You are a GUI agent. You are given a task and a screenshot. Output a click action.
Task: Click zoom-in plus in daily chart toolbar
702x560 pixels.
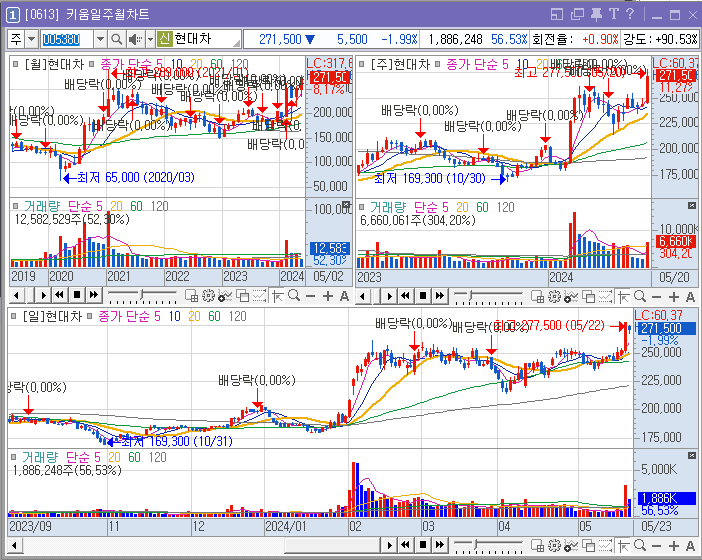tap(674, 545)
